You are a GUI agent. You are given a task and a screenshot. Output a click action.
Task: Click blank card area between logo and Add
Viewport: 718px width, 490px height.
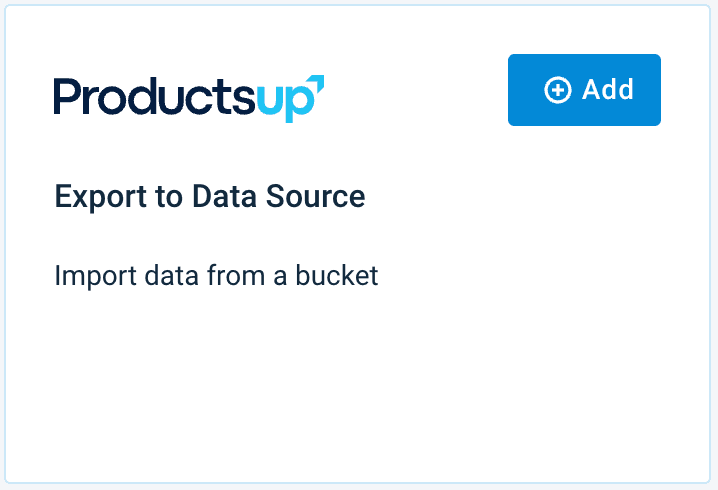(415, 95)
